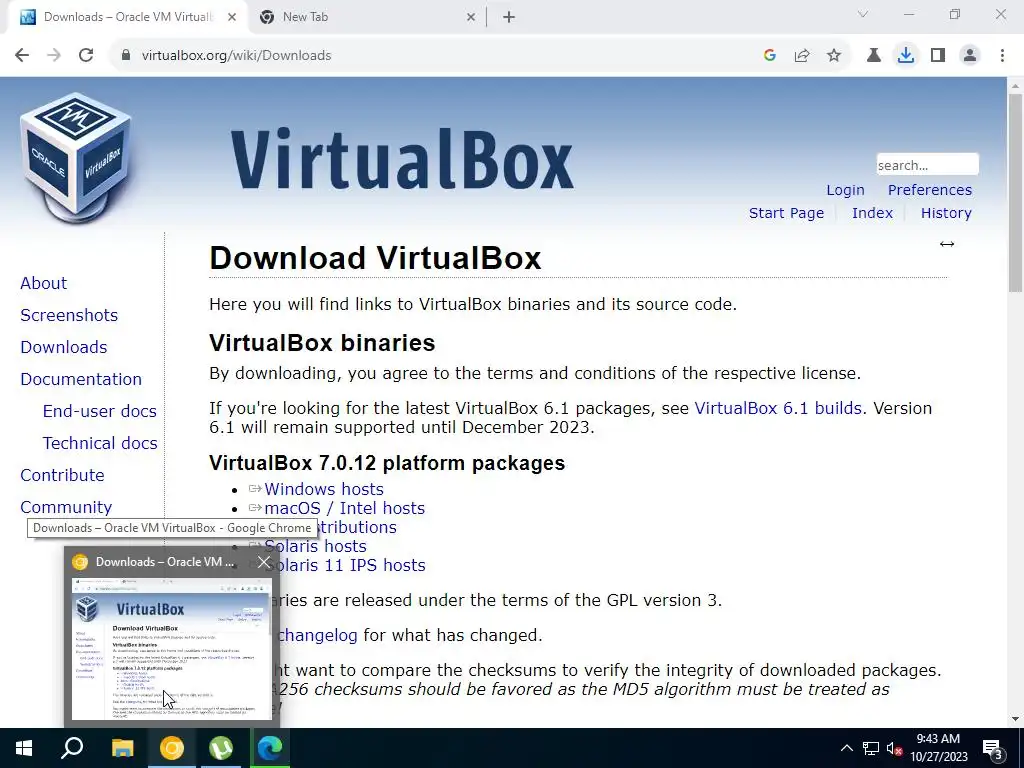
Task: Show hidden system tray icons
Action: (846, 748)
